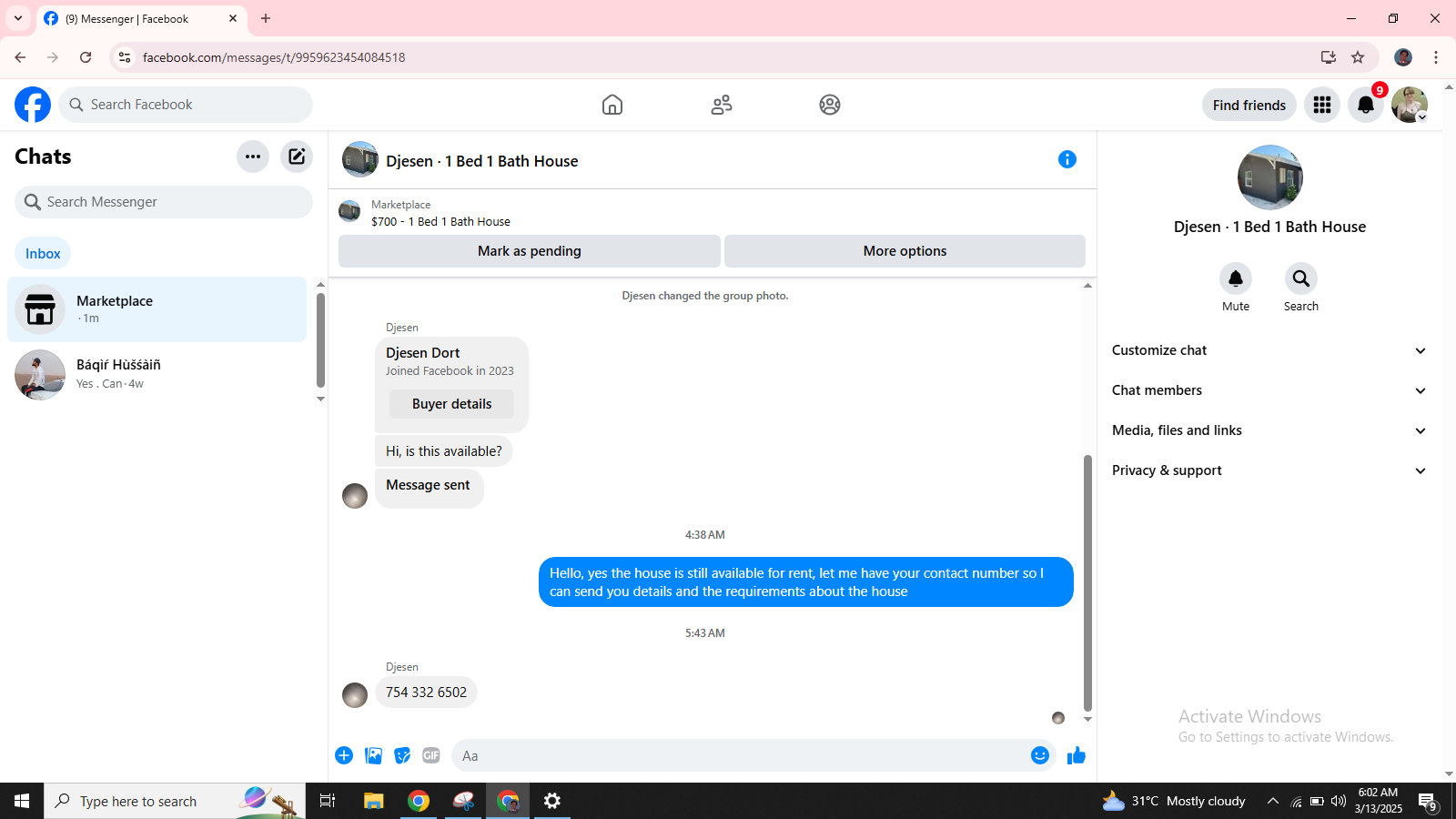Image resolution: width=1456 pixels, height=819 pixels.
Task: Open the Groups icon in top navigation
Action: (x=830, y=105)
